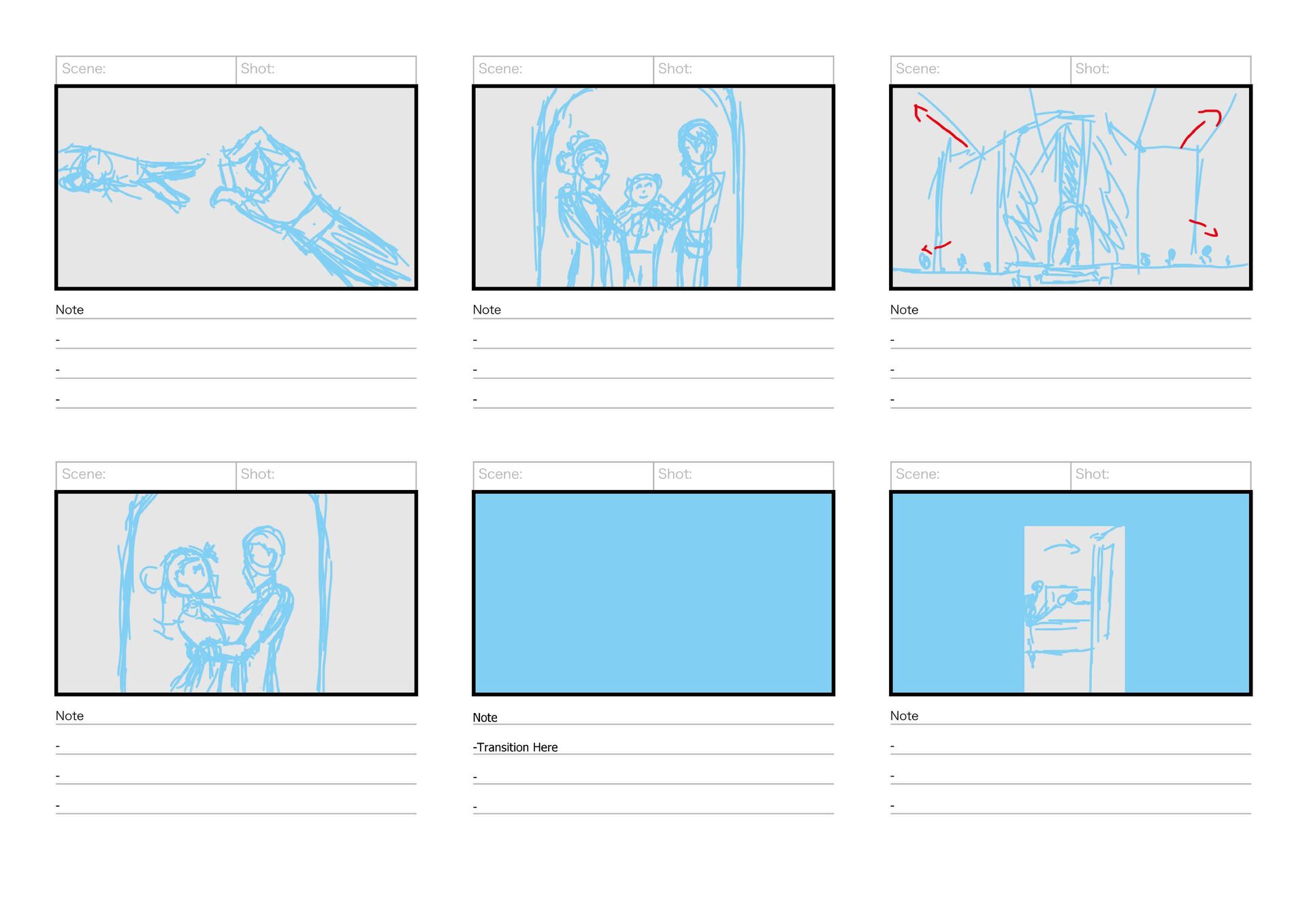Click the storyboard frame showing two hands reaching
Screen dimensions: 1307x924
(236, 187)
